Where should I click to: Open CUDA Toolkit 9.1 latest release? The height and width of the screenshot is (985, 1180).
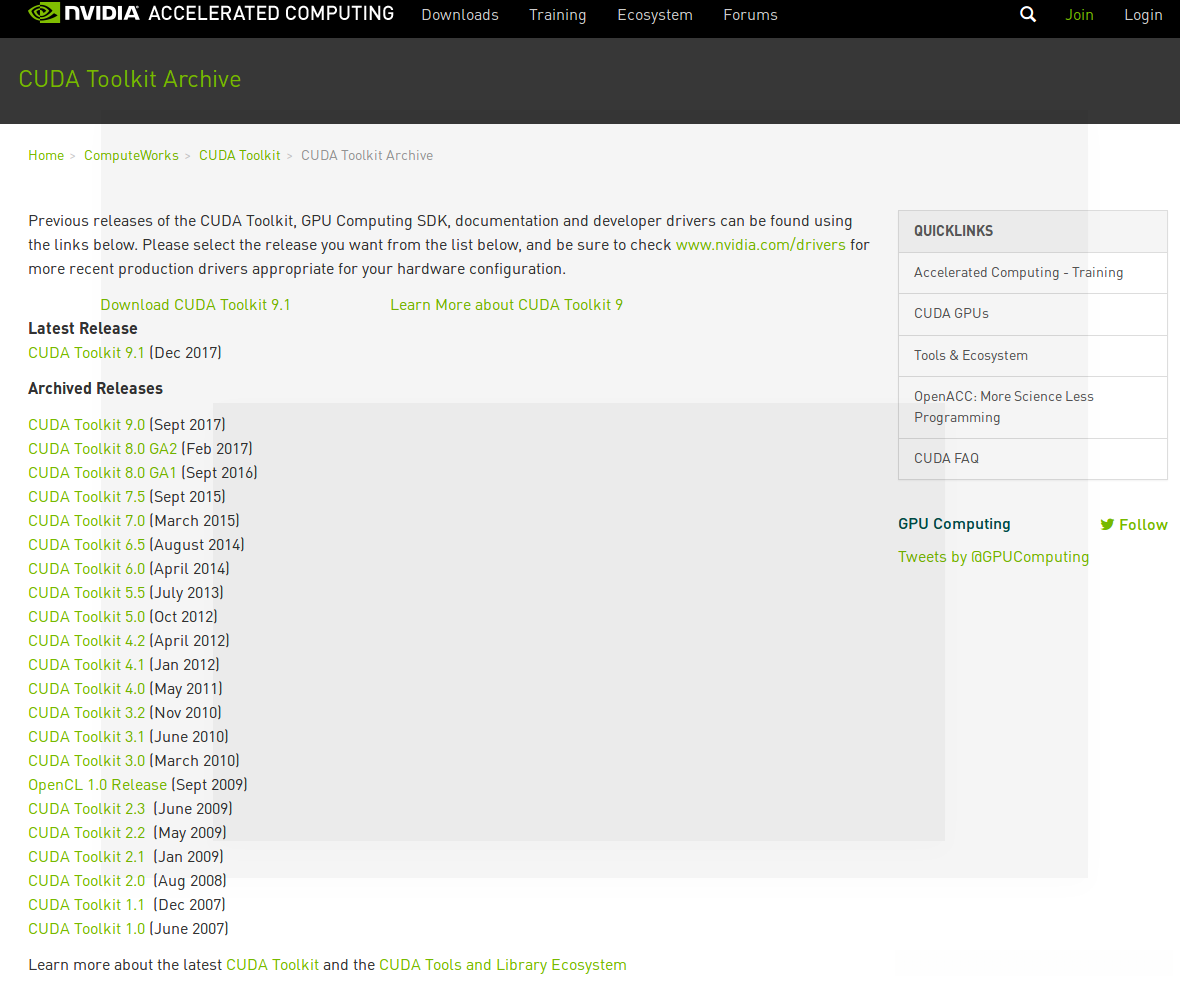(x=86, y=353)
